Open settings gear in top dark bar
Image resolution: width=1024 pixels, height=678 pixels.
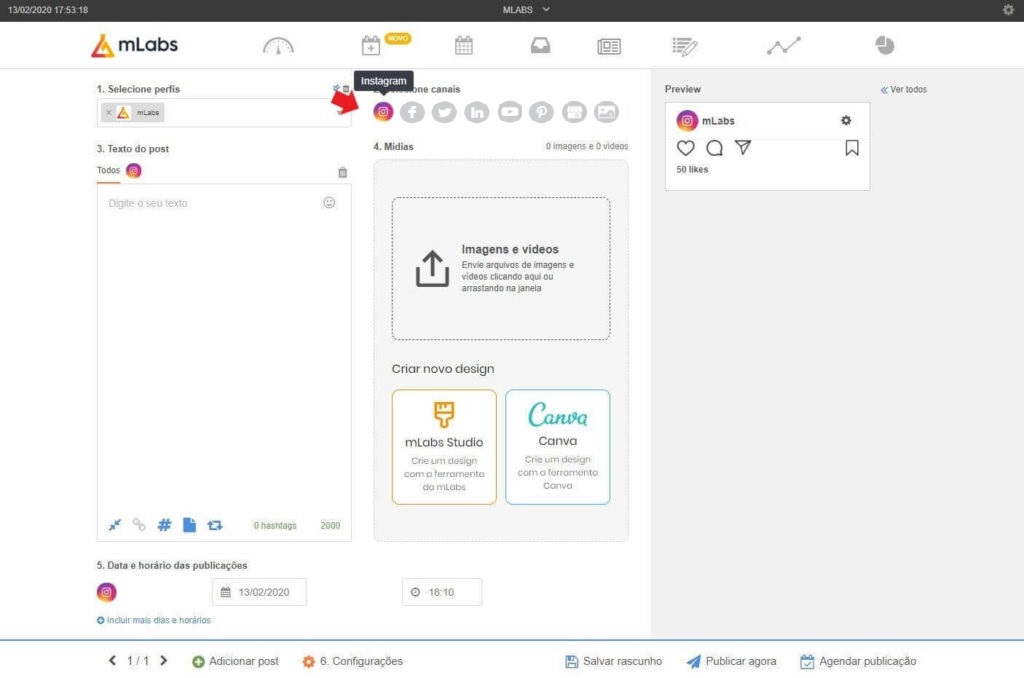pyautogui.click(x=1008, y=10)
